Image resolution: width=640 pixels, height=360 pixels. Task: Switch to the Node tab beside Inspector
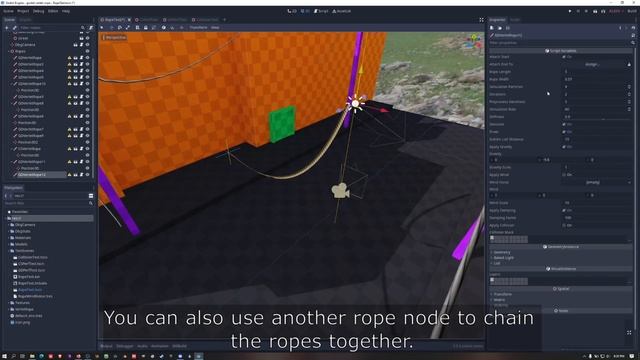515,20
